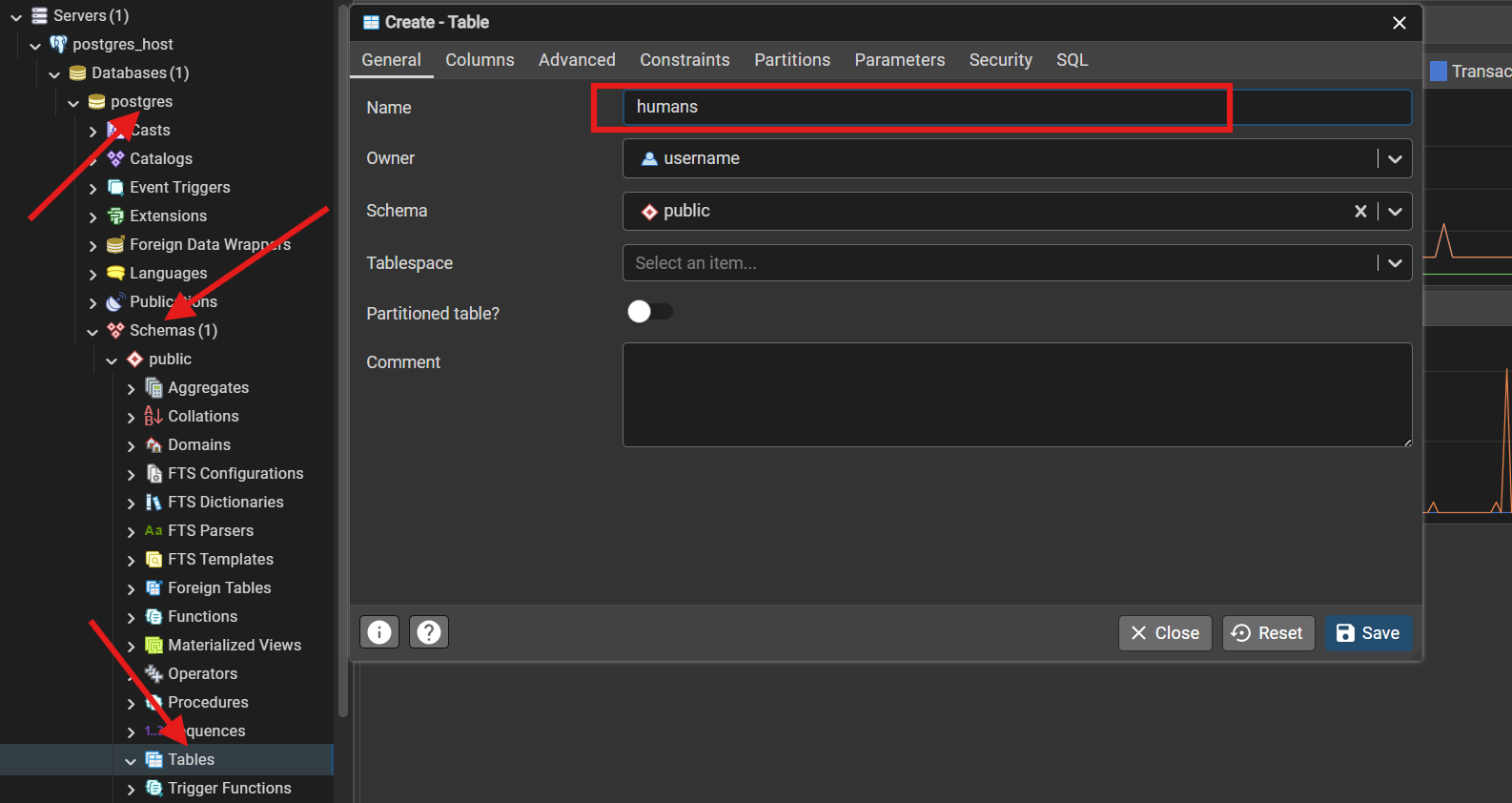
Task: Expand the Functions tree node
Action: coord(131,618)
